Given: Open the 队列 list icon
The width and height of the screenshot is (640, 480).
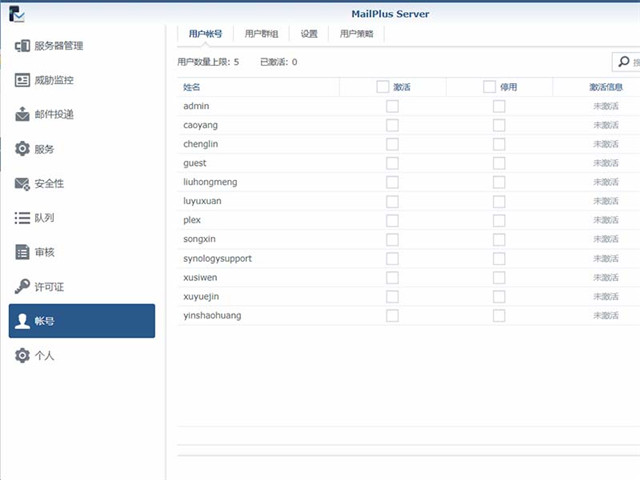Looking at the screenshot, I should (22, 218).
